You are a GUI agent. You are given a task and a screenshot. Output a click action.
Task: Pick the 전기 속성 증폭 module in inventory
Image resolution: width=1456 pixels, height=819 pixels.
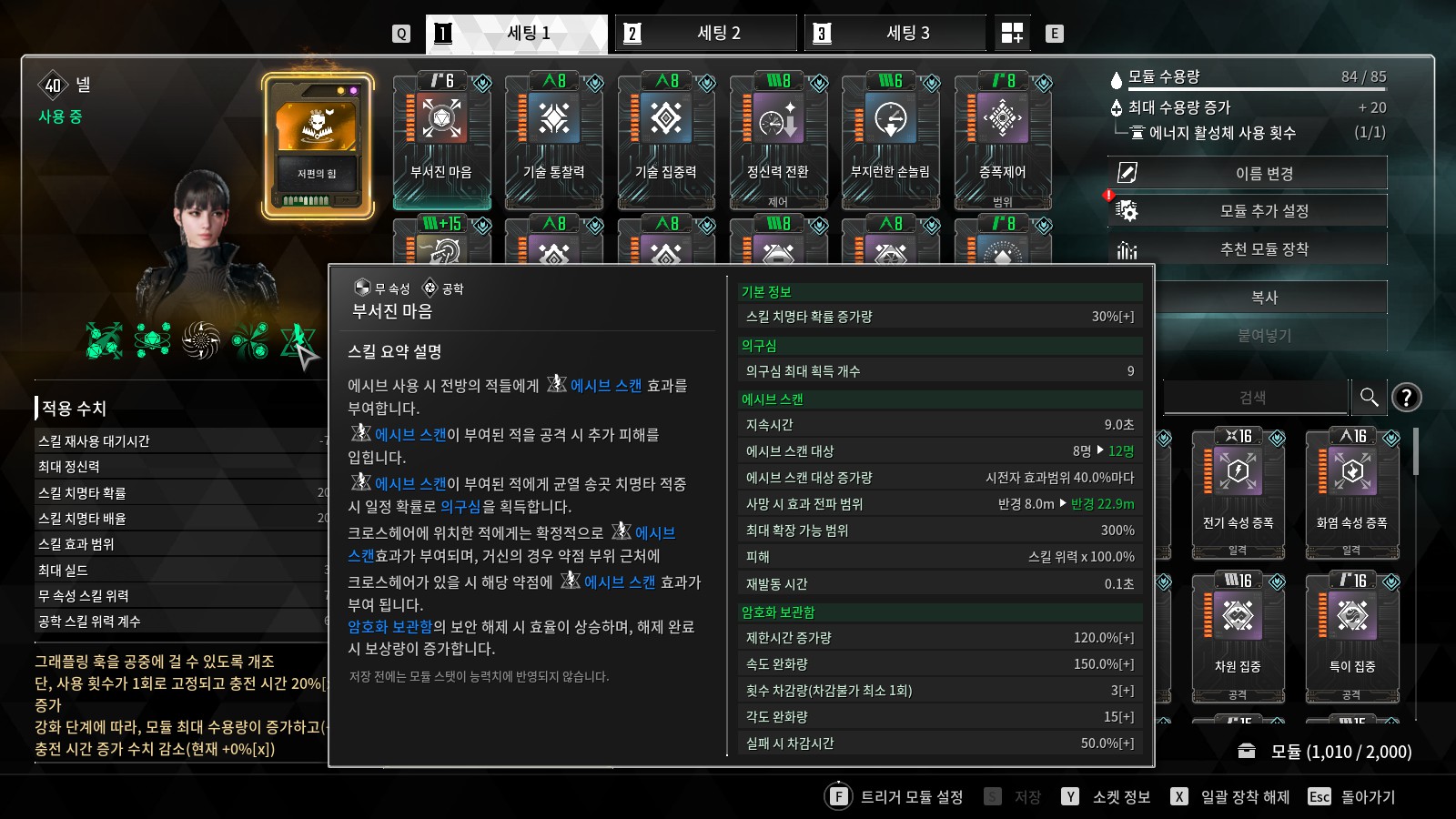[x=1239, y=493]
